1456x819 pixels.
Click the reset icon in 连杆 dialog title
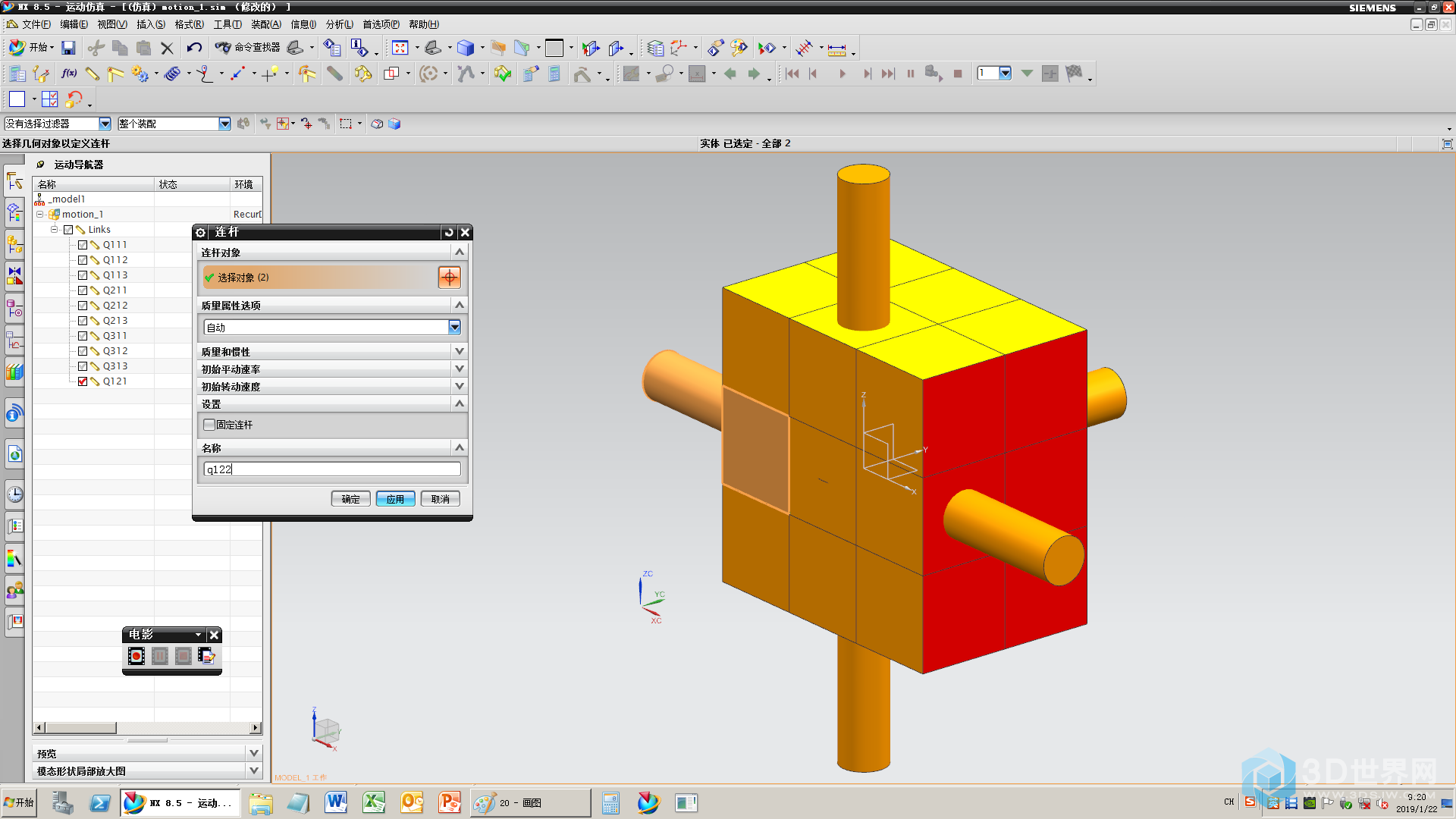[449, 232]
